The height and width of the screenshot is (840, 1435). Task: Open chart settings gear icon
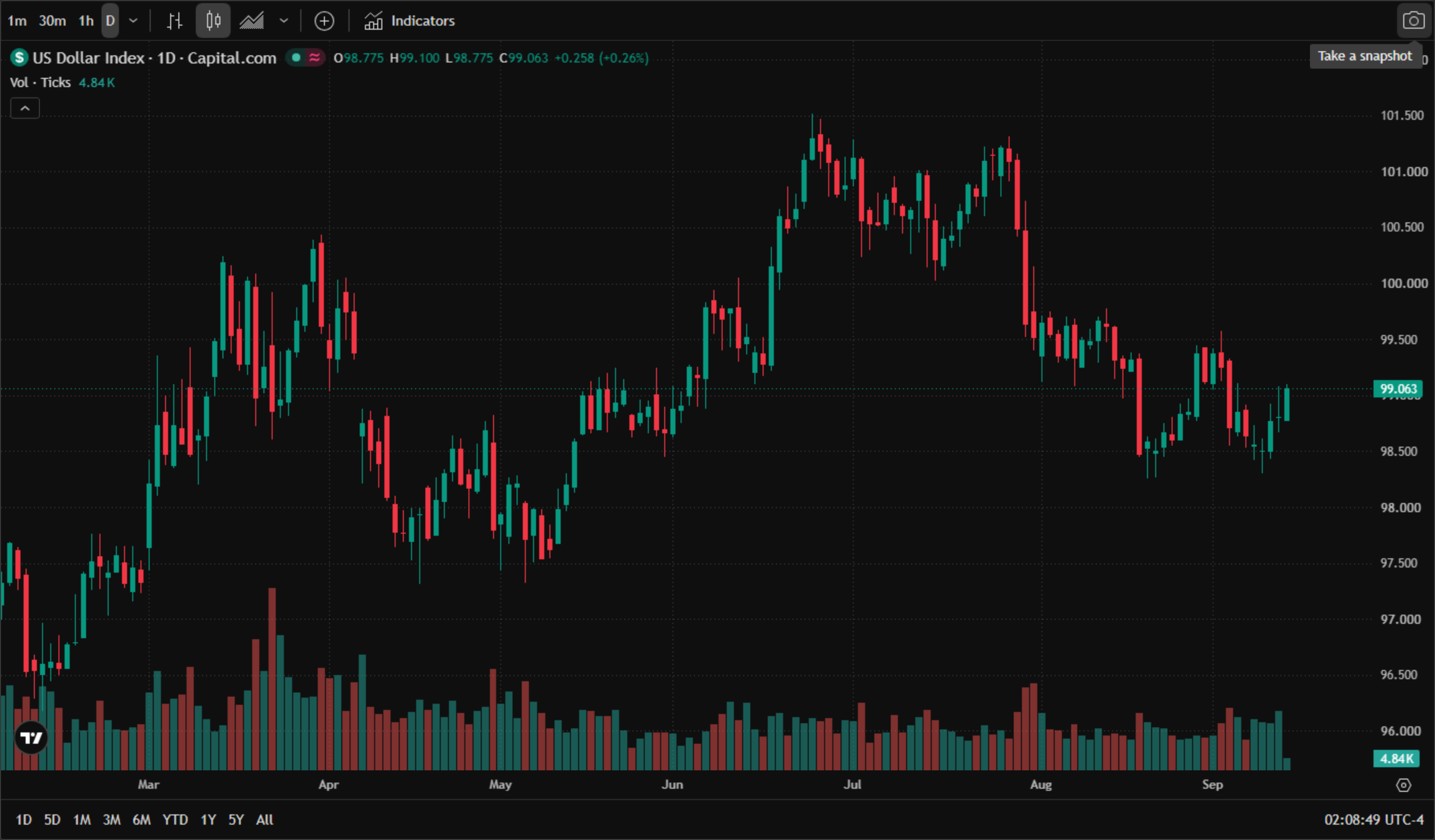pos(1404,785)
